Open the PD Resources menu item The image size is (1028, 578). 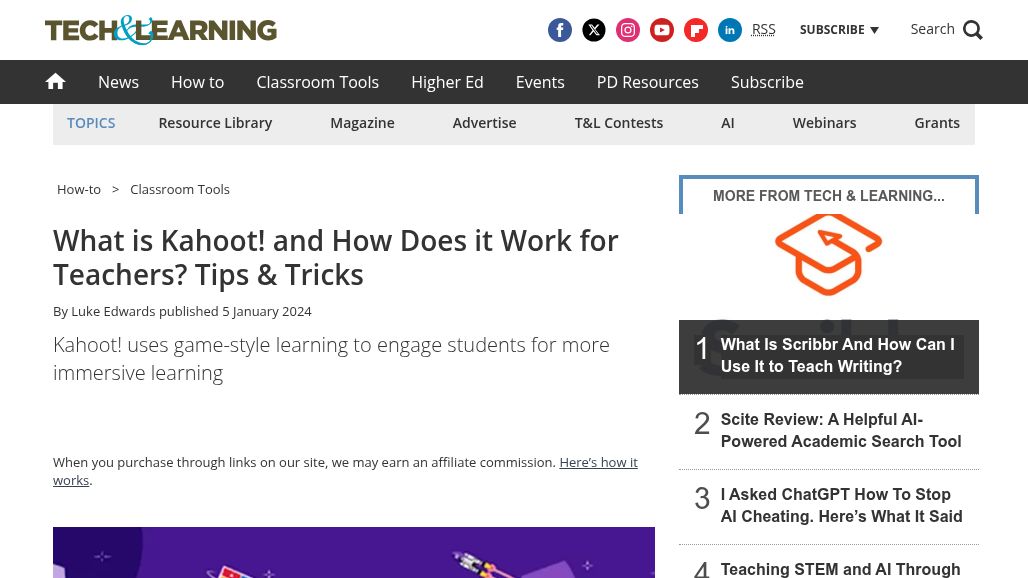pyautogui.click(x=648, y=82)
